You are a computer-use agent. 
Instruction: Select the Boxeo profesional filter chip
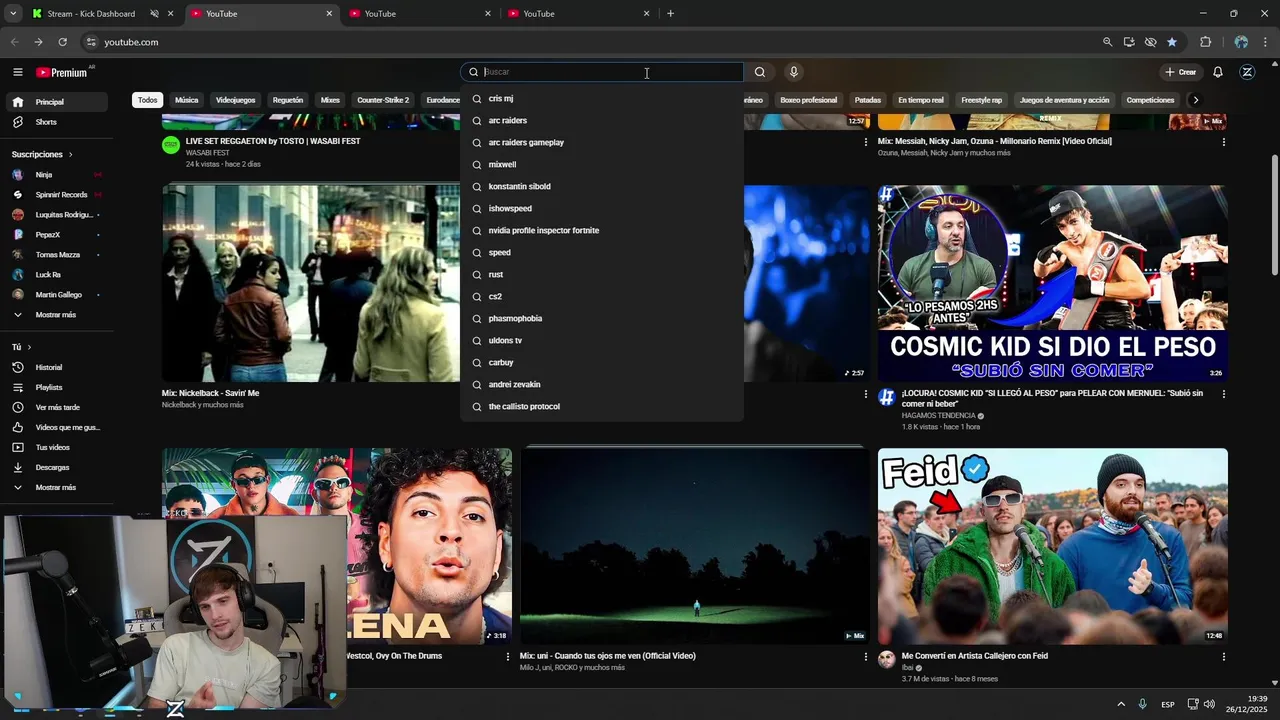coord(808,100)
